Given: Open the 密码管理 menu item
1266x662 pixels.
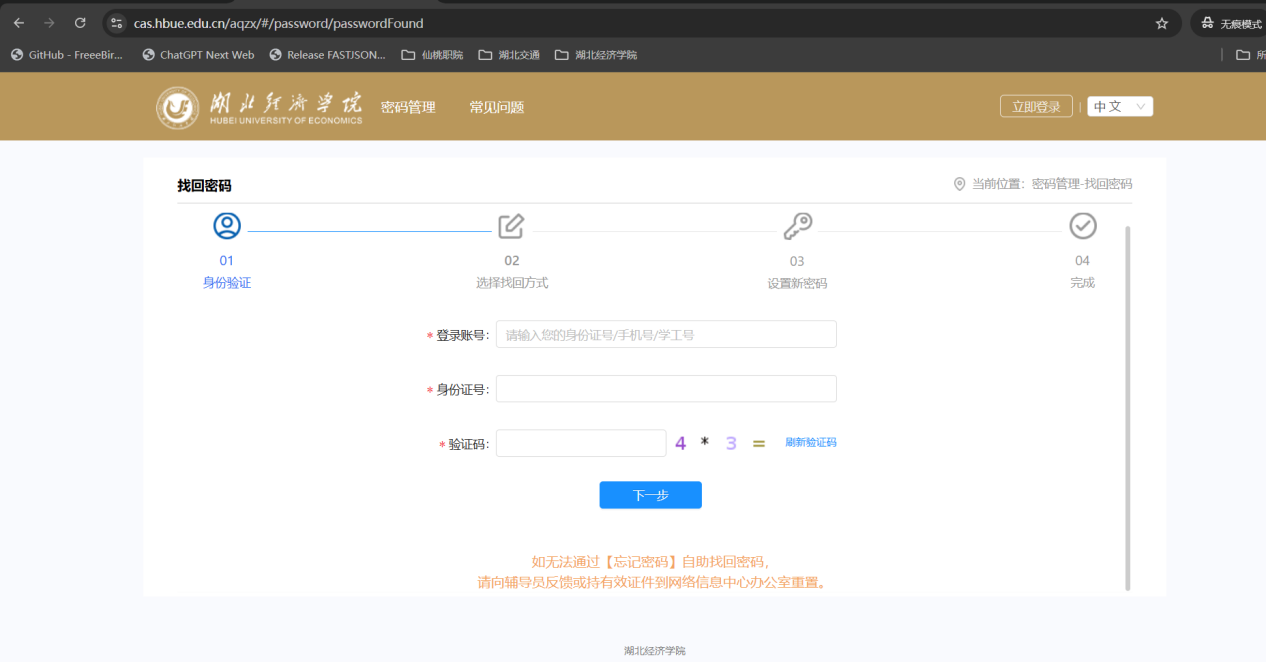Looking at the screenshot, I should pos(408,107).
